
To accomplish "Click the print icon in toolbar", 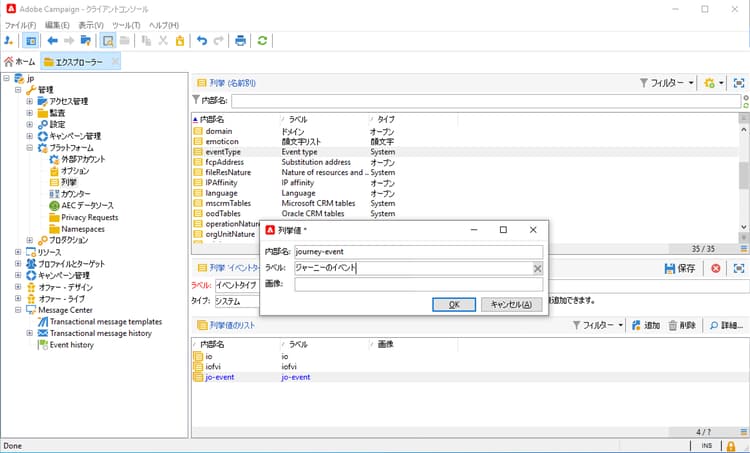I will point(240,41).
